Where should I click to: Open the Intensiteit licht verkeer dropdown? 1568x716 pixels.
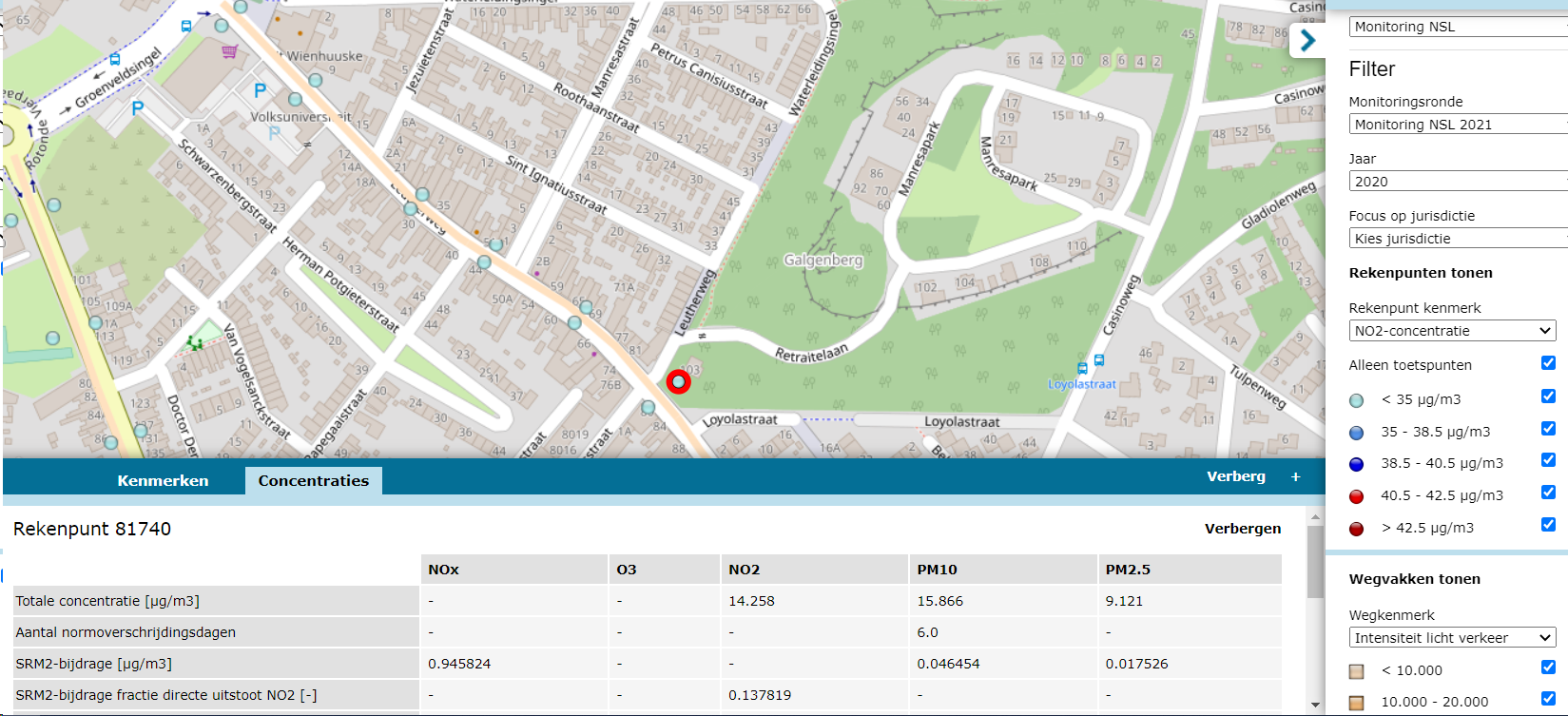pyautogui.click(x=1452, y=638)
